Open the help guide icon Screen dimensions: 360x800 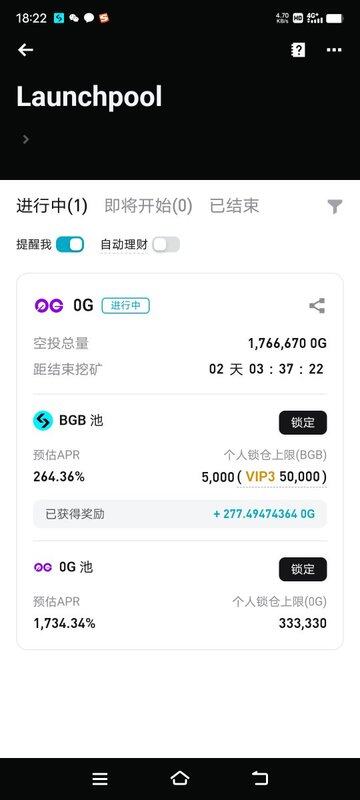[x=298, y=49]
